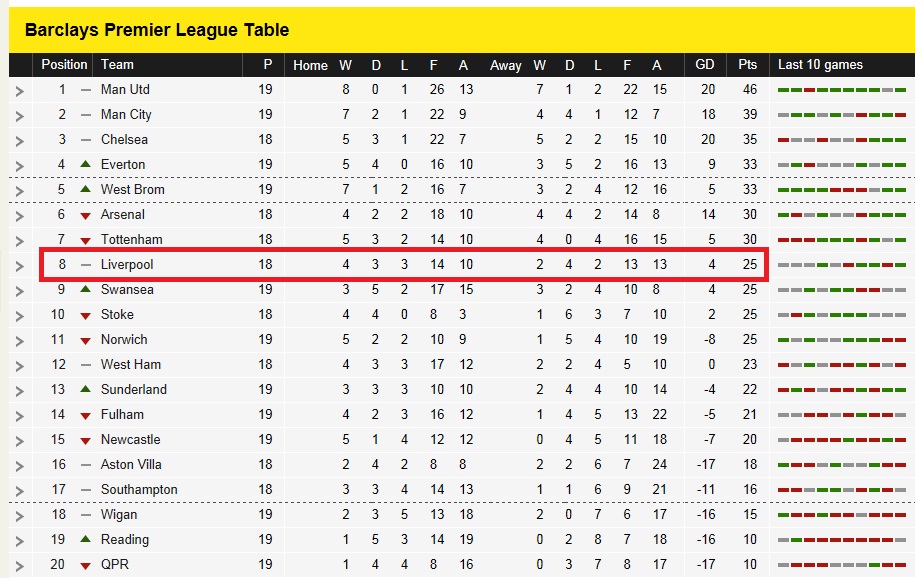Viewport: 915px width, 578px height.
Task: Open the Aston Villa team link
Action: 131,465
